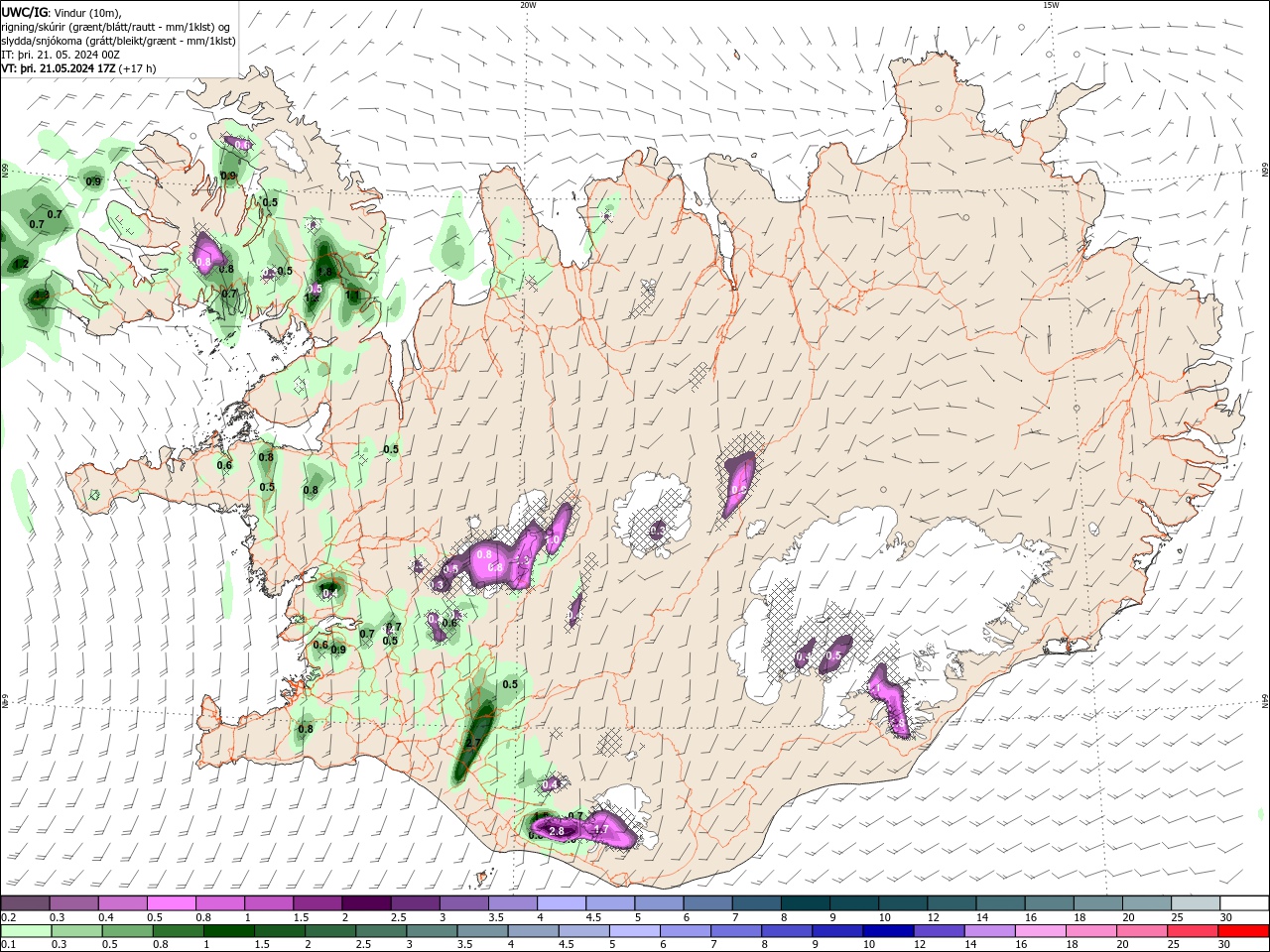Click the '20W' longitude label

click(528, 5)
